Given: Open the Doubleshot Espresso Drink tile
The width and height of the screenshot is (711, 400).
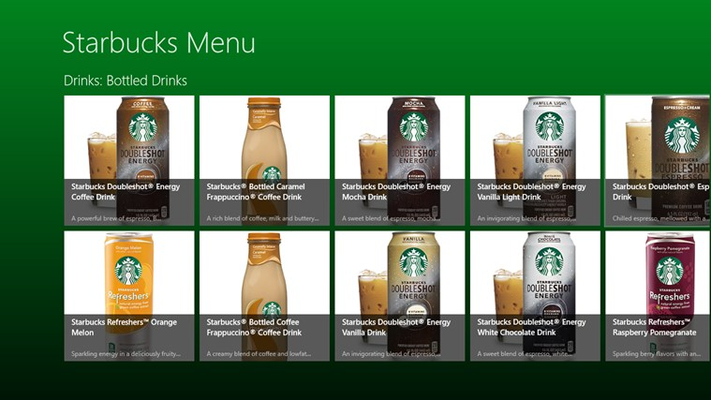Looking at the screenshot, I should click(658, 161).
